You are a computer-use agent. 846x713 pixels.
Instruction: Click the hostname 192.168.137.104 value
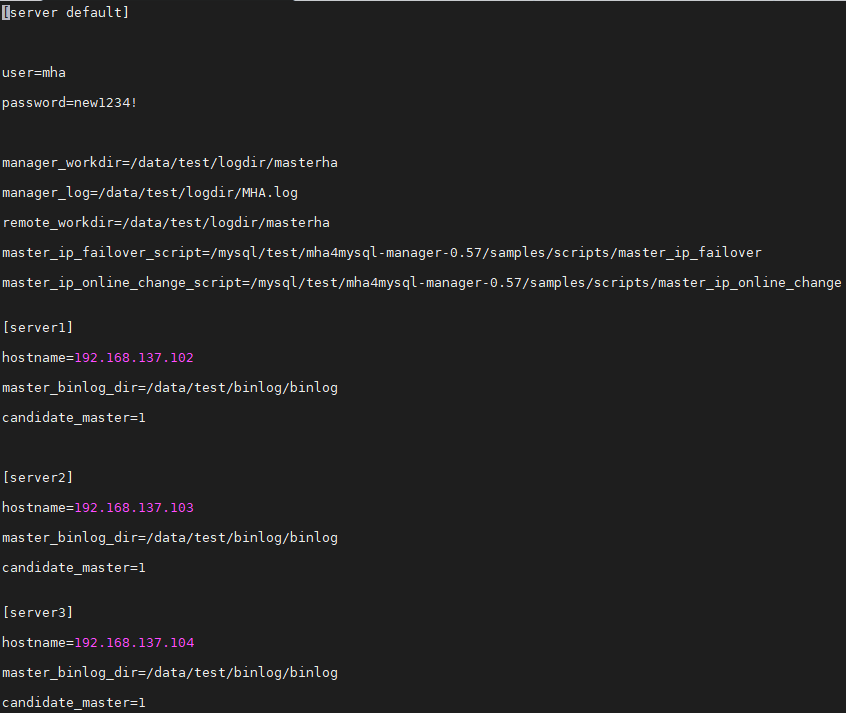[134, 643]
